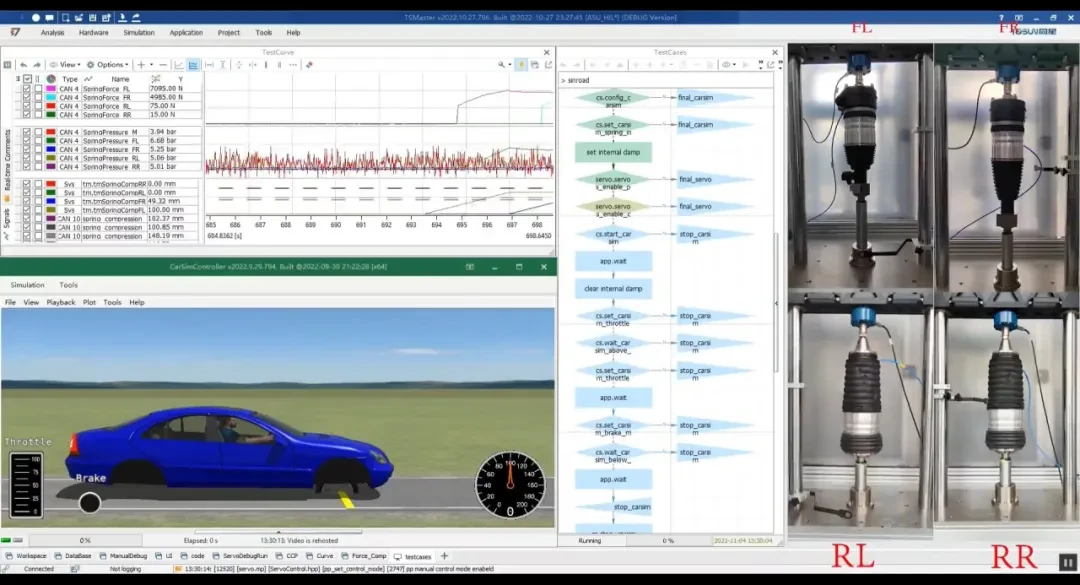Click the pause button on the camera view
The height and width of the screenshot is (585, 1080).
click(x=1068, y=562)
